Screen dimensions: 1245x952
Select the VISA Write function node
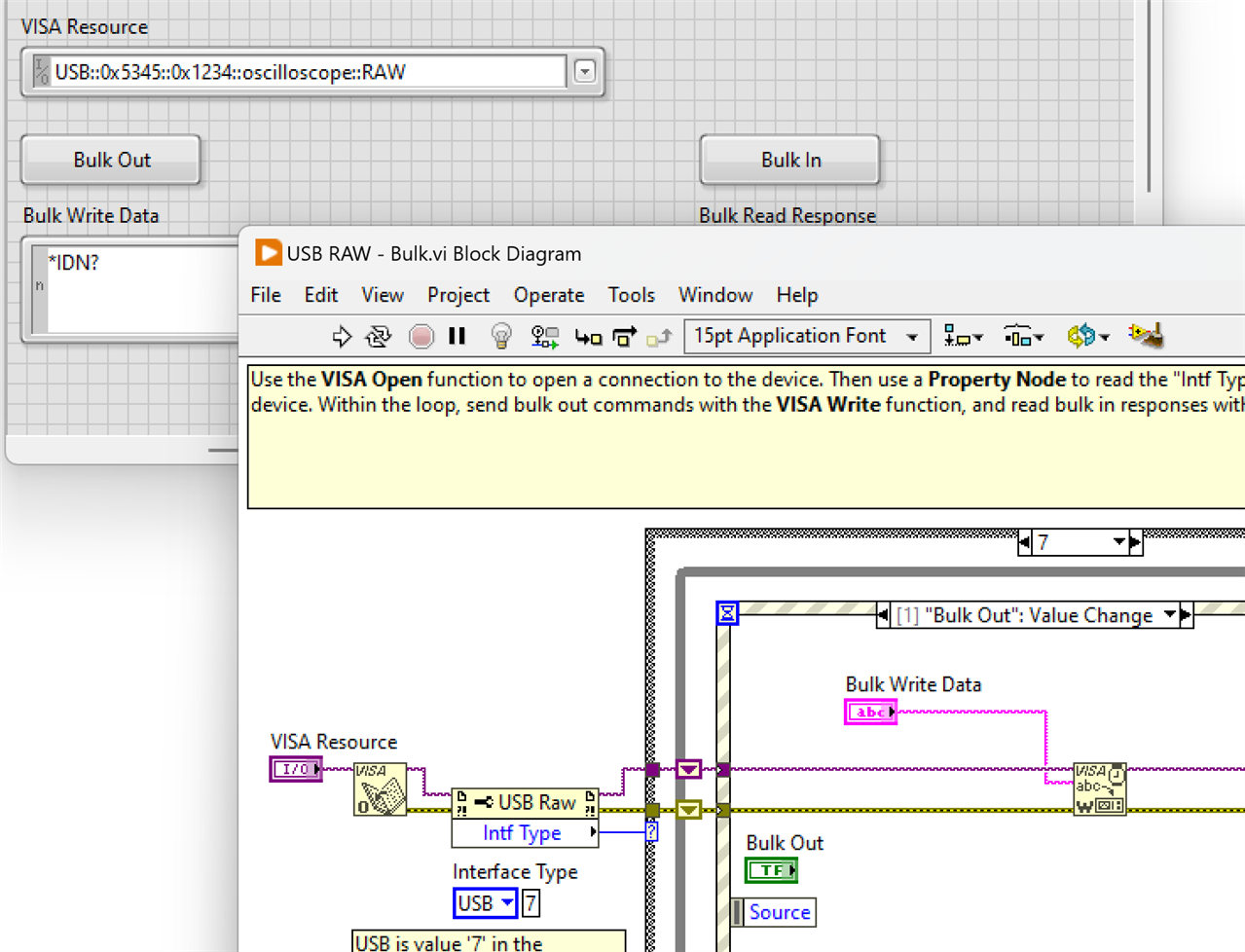[x=1100, y=788]
